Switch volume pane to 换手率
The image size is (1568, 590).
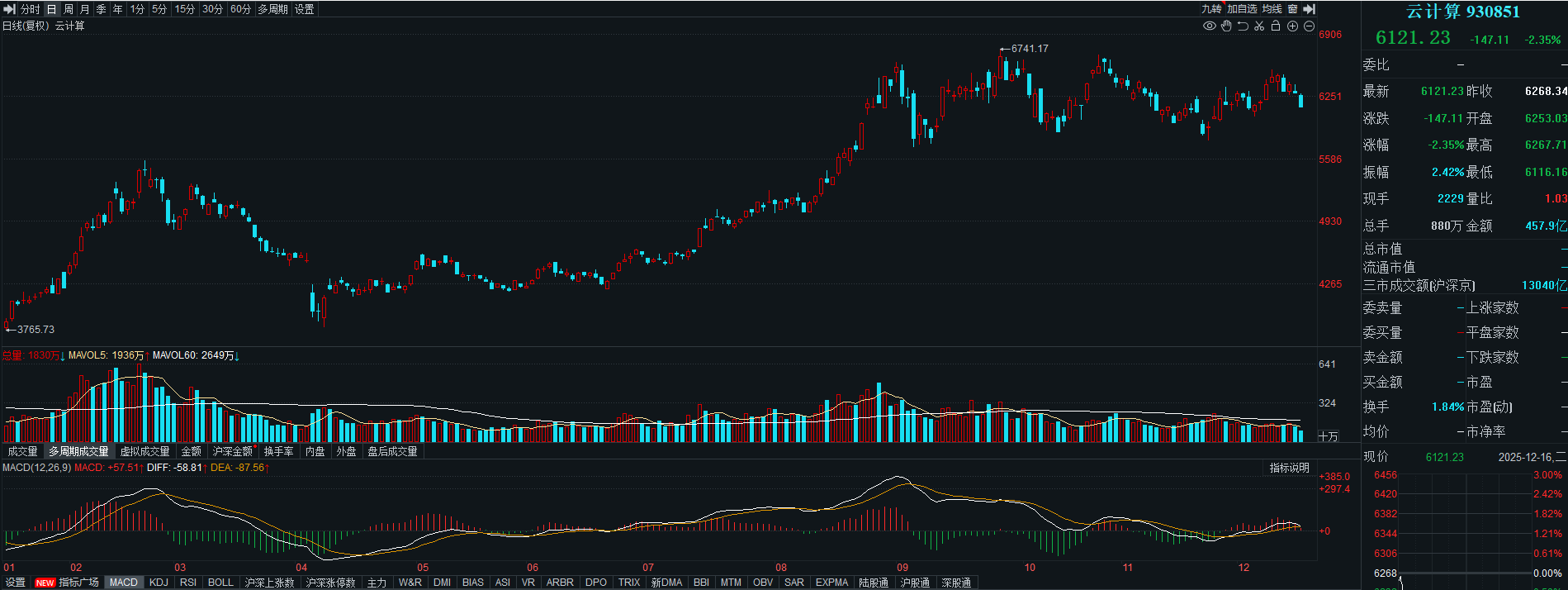(x=279, y=451)
